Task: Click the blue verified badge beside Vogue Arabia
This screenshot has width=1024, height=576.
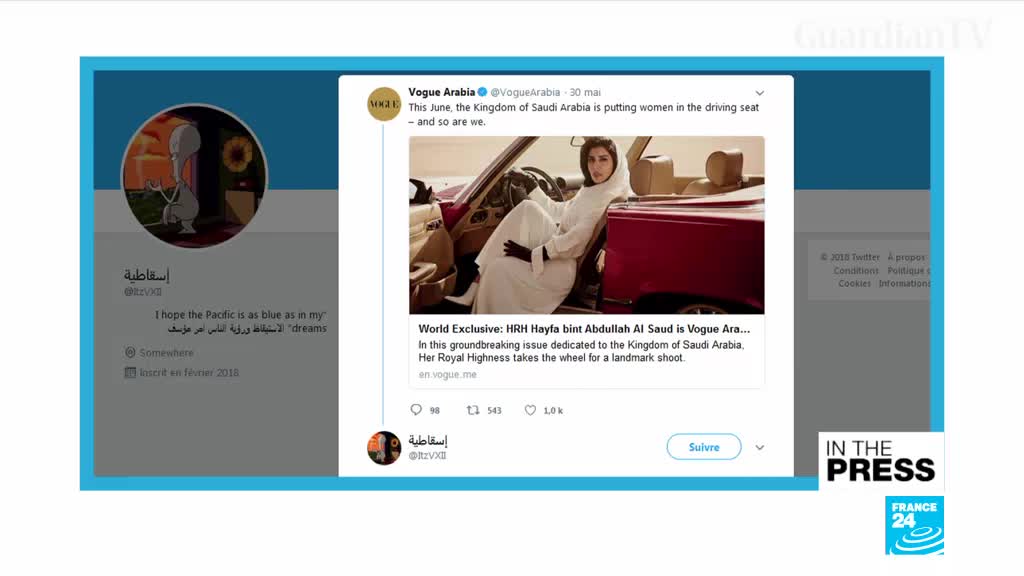Action: (483, 92)
